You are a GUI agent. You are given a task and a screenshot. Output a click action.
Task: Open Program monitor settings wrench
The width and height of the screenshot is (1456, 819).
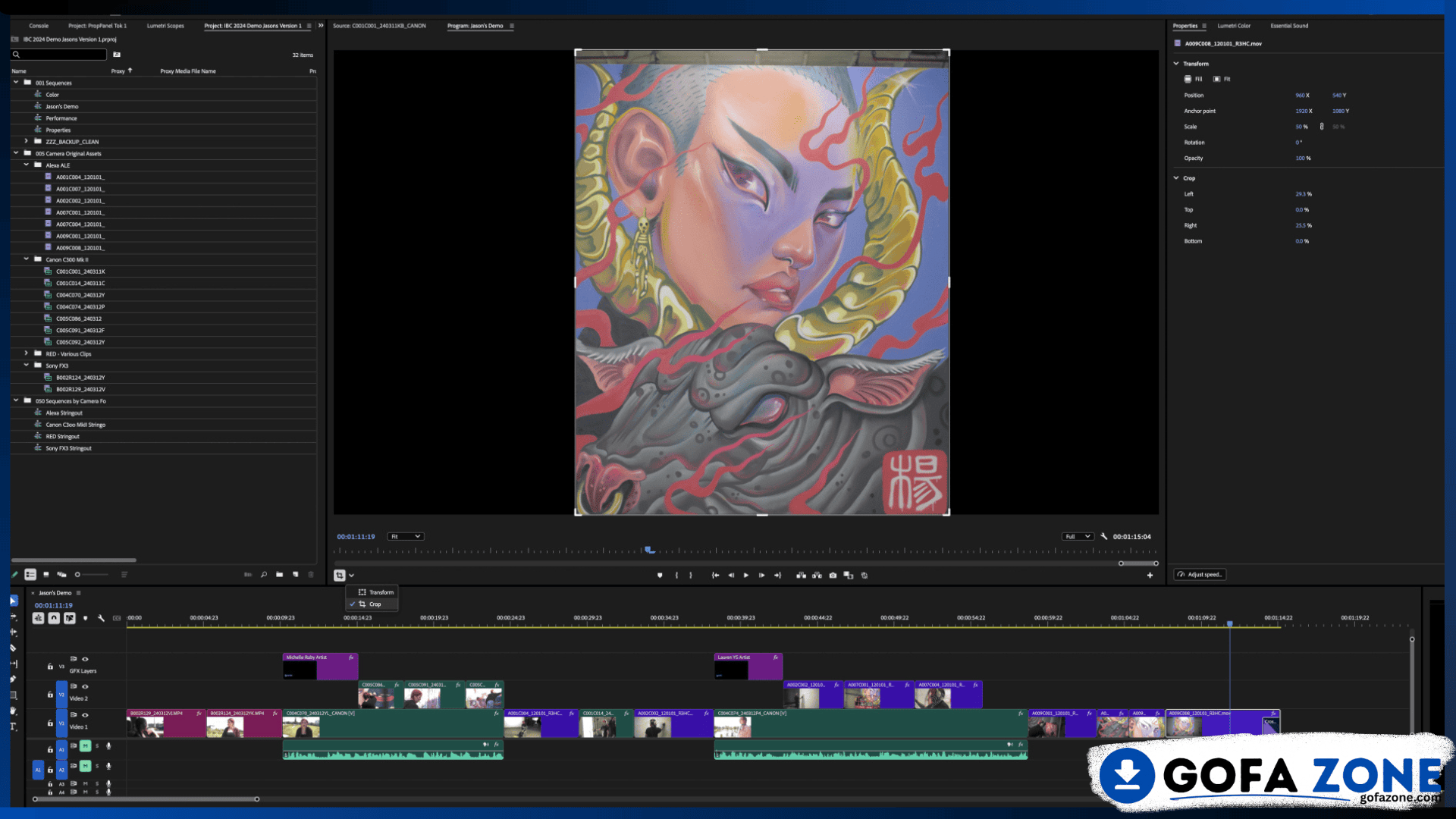[1104, 536]
